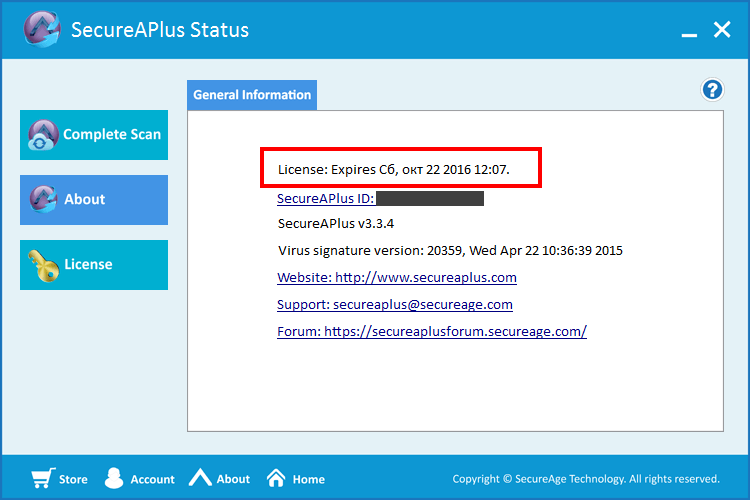Click the SecureAPlus v3.3.4 version text
The height and width of the screenshot is (500, 750).
click(336, 223)
